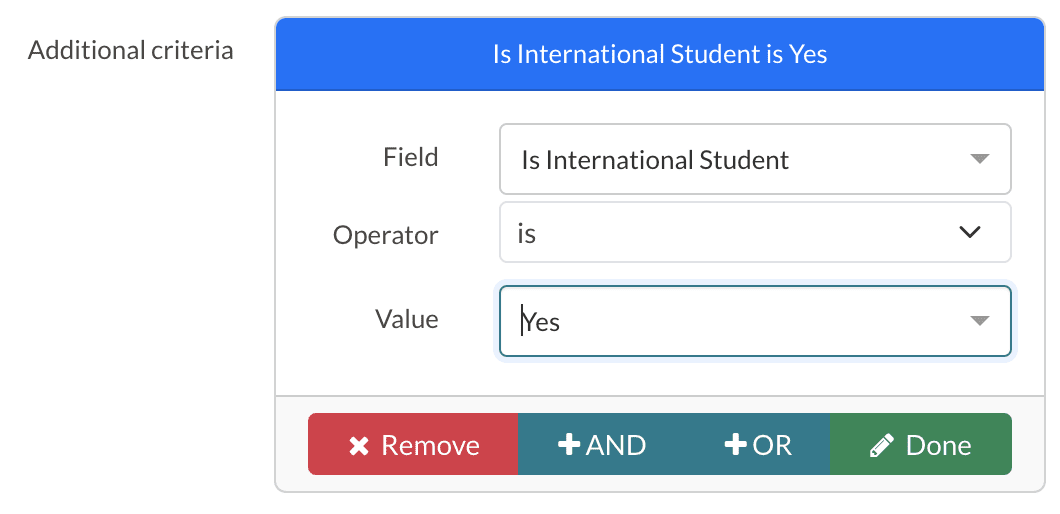Image resolution: width=1060 pixels, height=514 pixels.
Task: Click the Field label
Action: [x=410, y=157]
